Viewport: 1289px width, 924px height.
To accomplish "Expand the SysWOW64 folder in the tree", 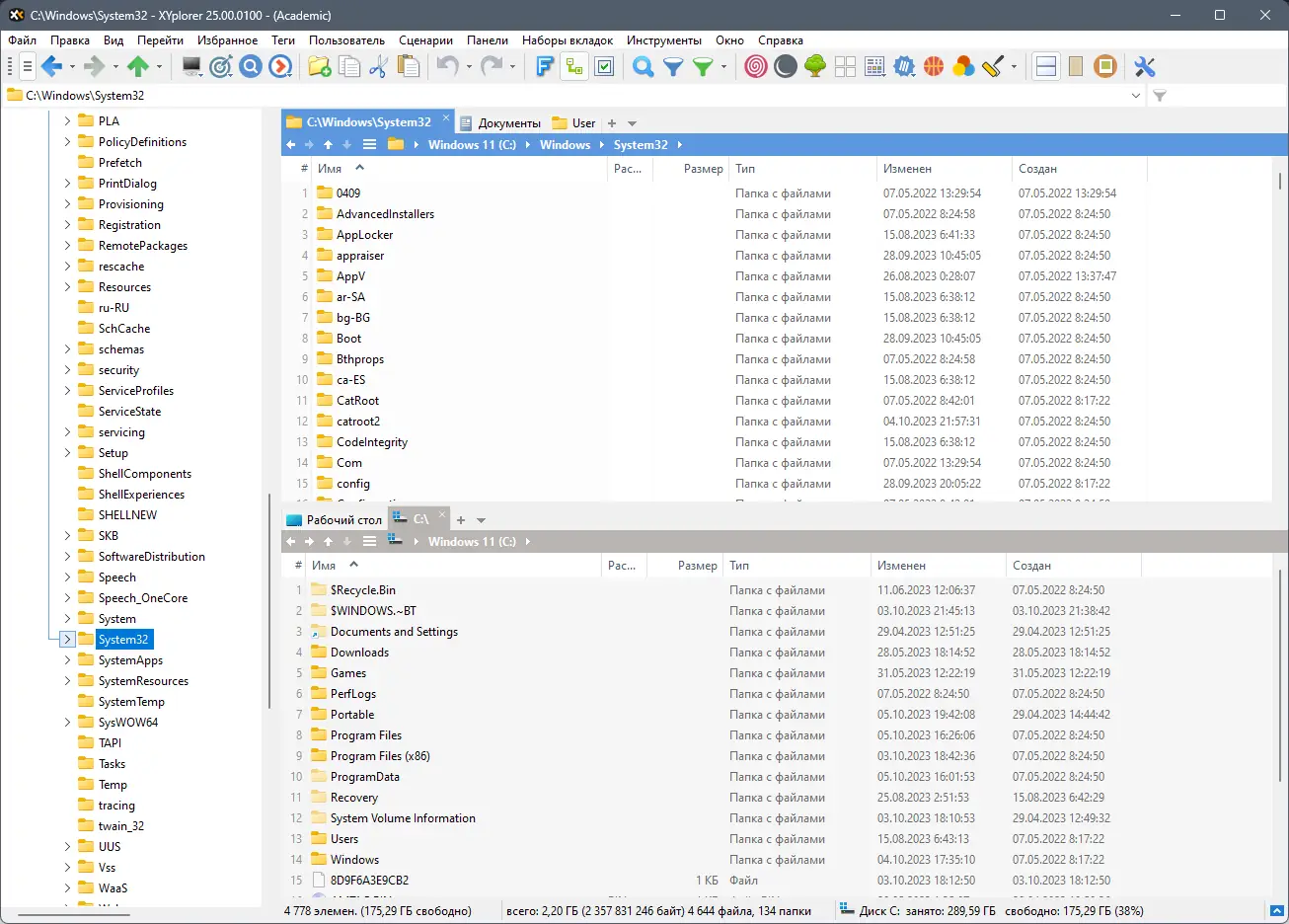I will point(65,722).
